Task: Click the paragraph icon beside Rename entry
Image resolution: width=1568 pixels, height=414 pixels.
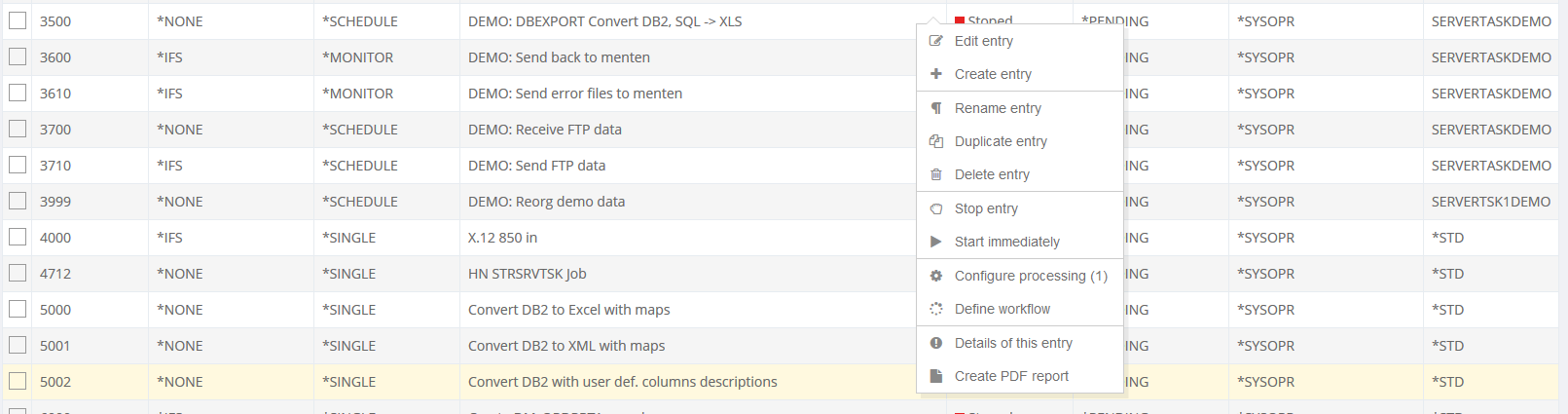Action: (936, 108)
